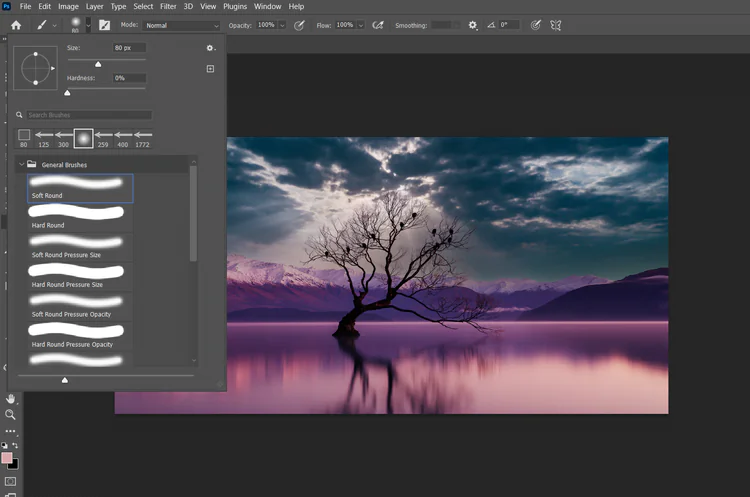The image size is (750, 497).
Task: Open the Plugins menu
Action: tap(235, 6)
